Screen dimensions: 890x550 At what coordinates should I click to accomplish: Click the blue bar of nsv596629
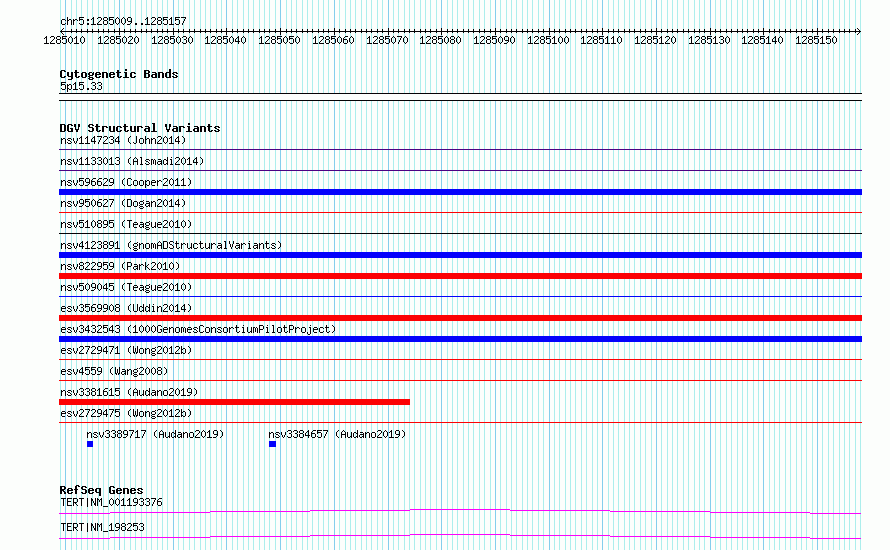point(460,192)
